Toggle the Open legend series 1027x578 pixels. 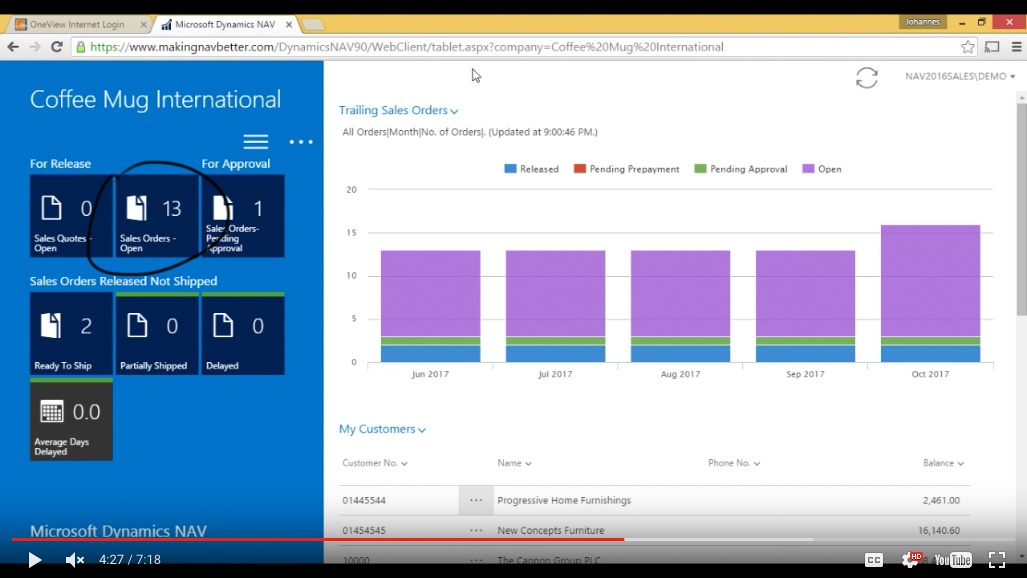822,169
